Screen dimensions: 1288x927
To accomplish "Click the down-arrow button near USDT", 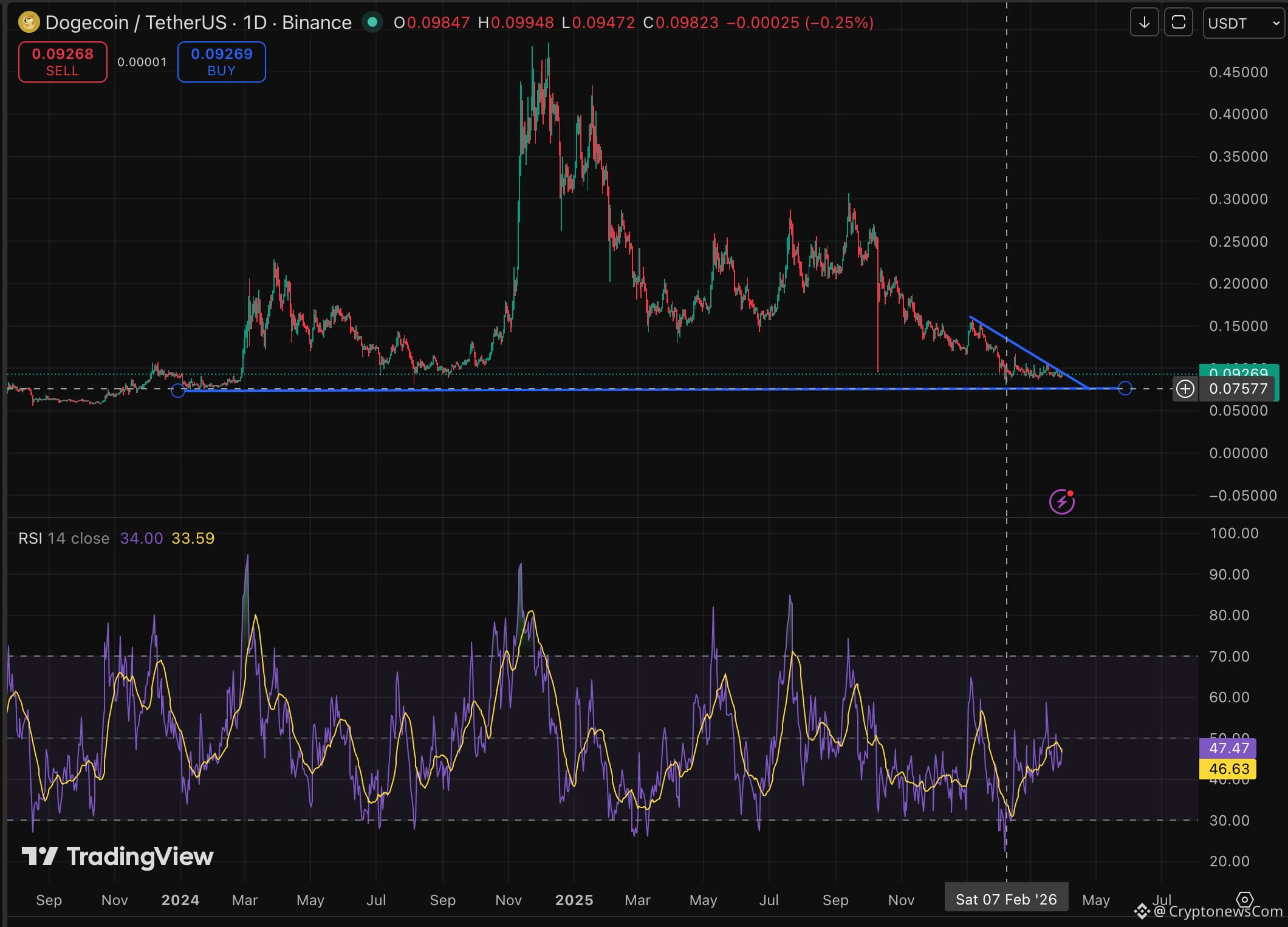I will tap(1144, 23).
